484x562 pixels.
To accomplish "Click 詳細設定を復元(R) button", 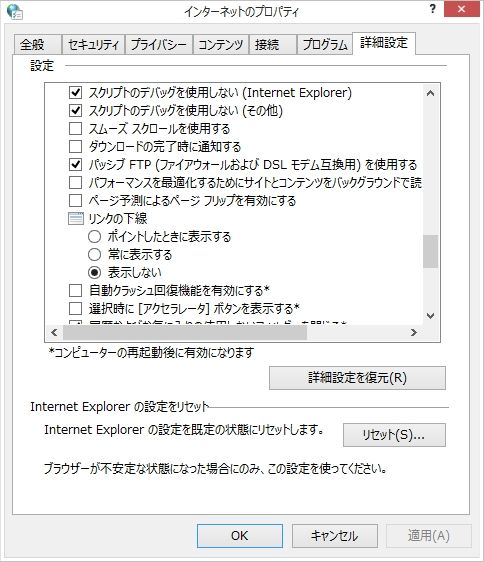I will pyautogui.click(x=357, y=378).
